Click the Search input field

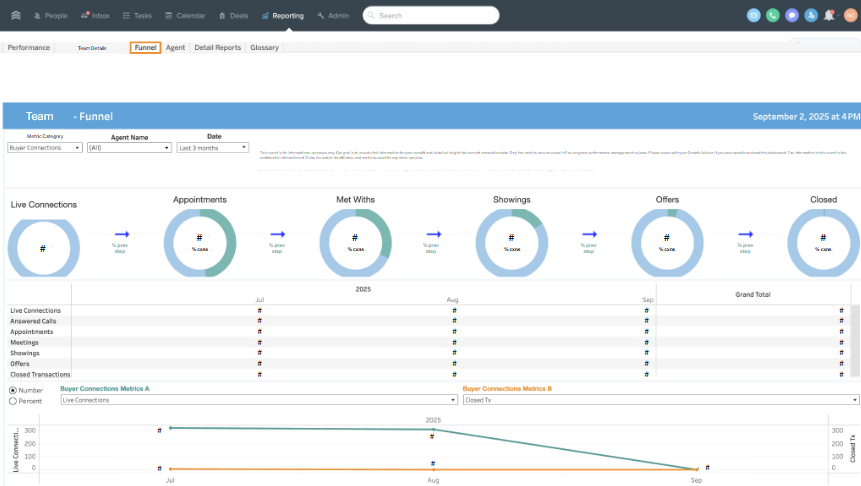click(430, 16)
